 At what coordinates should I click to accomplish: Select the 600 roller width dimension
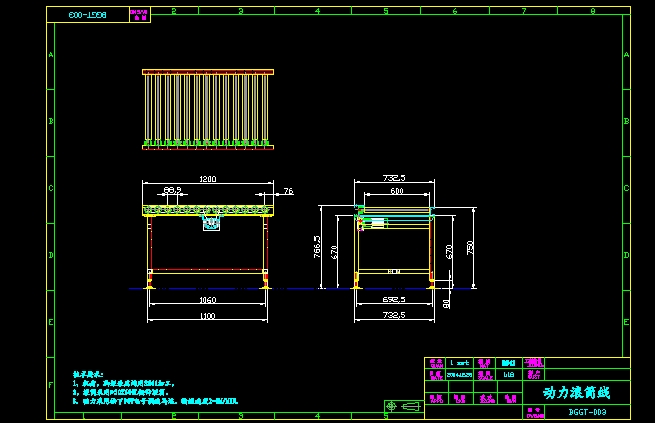pyautogui.click(x=396, y=191)
